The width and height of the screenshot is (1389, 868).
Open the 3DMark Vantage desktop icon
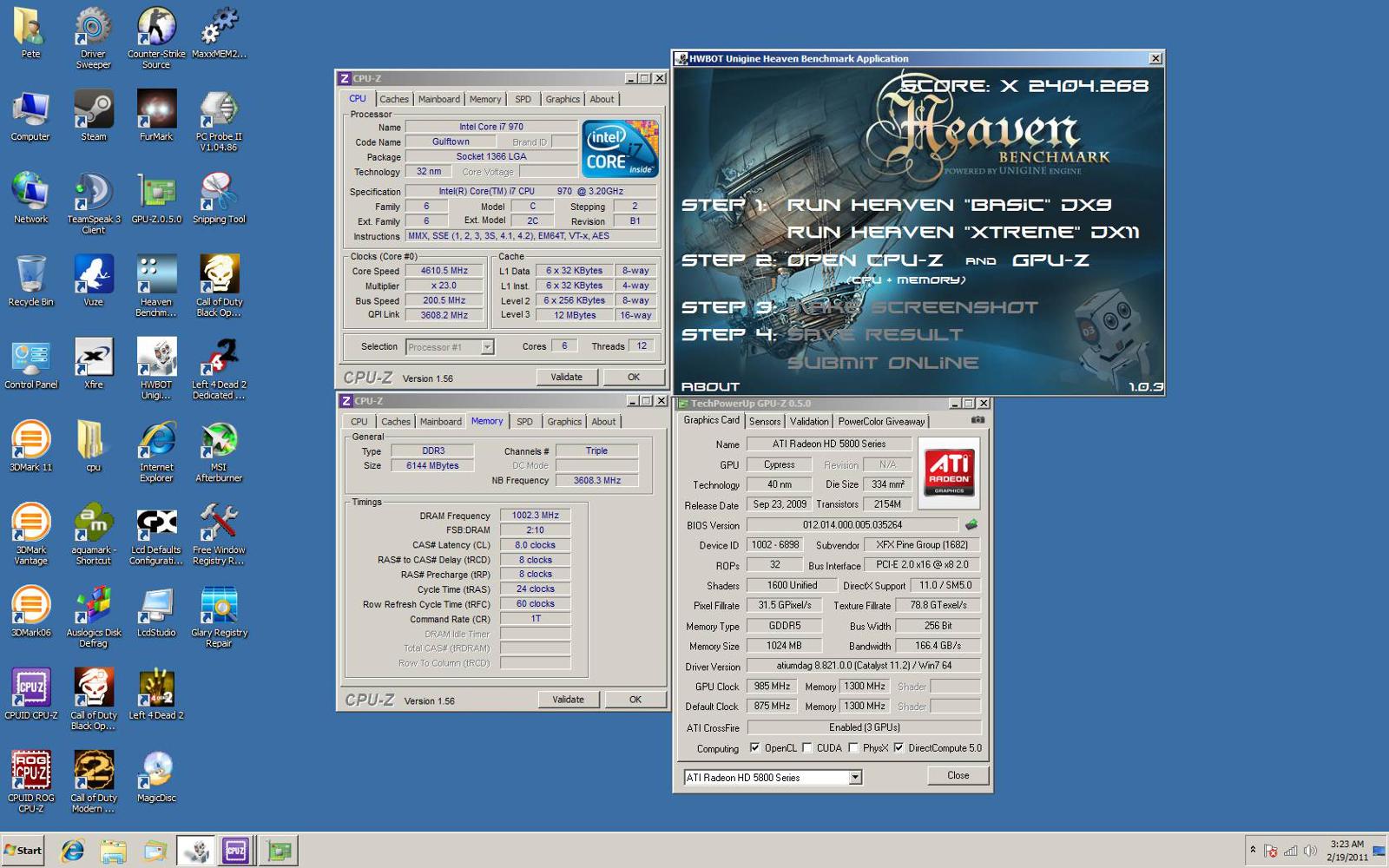[x=30, y=533]
